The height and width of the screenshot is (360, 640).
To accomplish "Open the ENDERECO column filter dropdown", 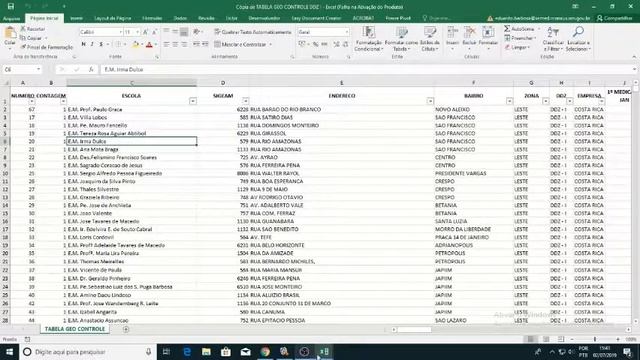I will [x=430, y=101].
